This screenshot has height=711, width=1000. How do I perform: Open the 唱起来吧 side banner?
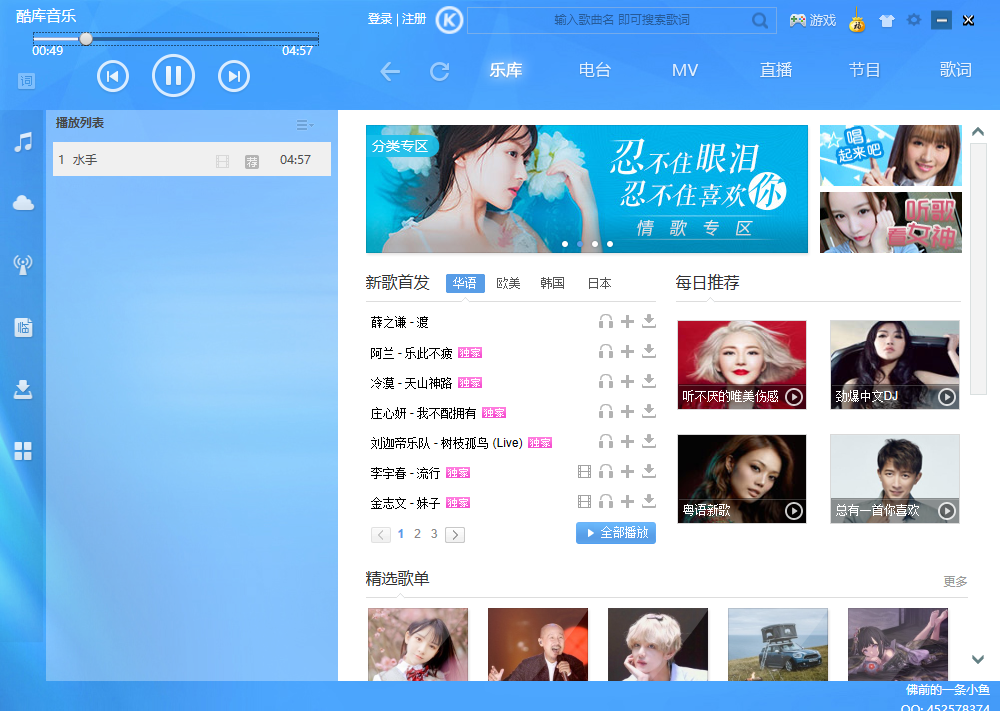coord(890,156)
